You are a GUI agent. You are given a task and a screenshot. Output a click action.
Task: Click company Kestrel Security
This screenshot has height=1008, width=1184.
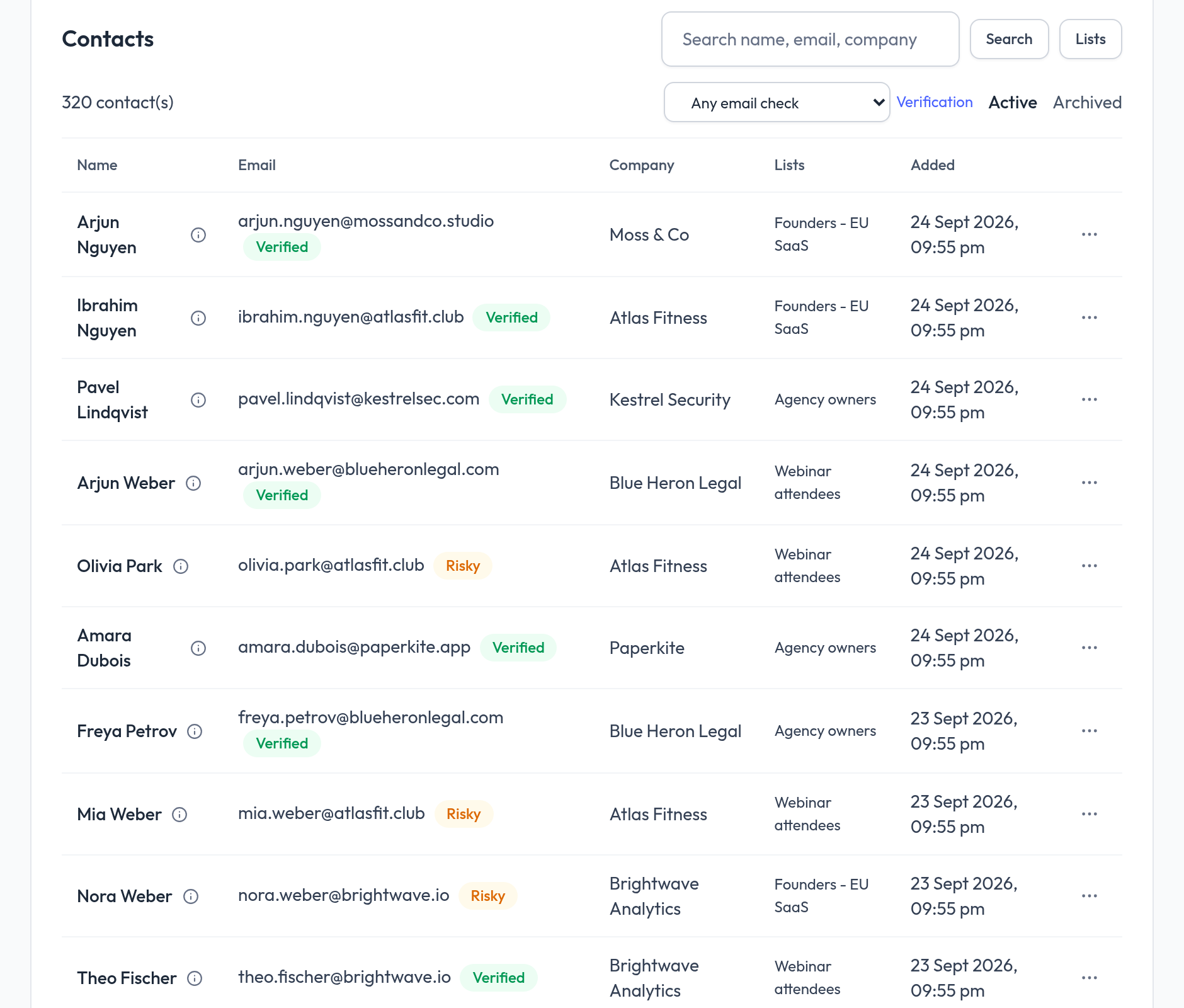pos(670,399)
